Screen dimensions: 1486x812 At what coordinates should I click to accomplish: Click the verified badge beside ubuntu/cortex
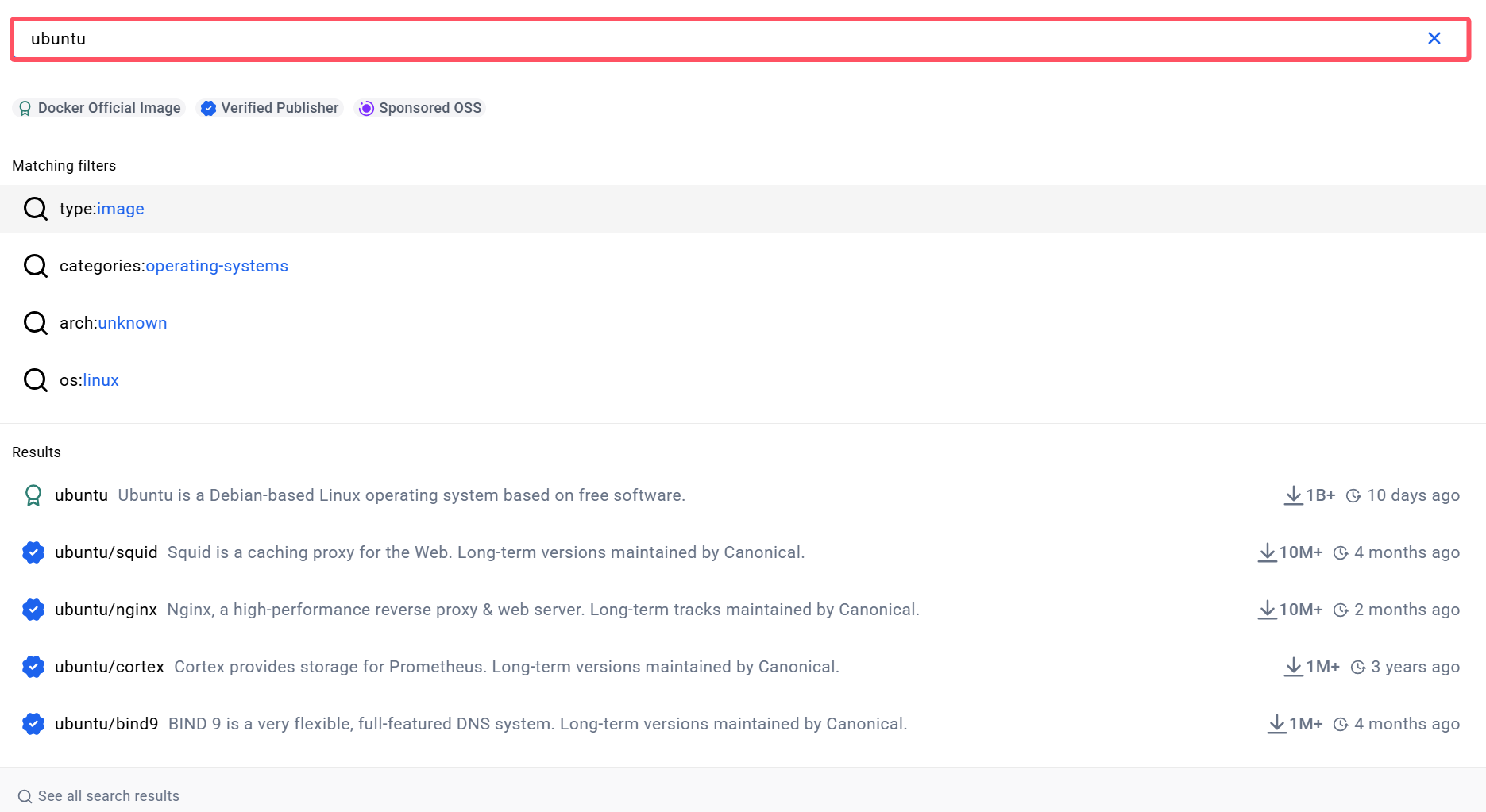[33, 667]
